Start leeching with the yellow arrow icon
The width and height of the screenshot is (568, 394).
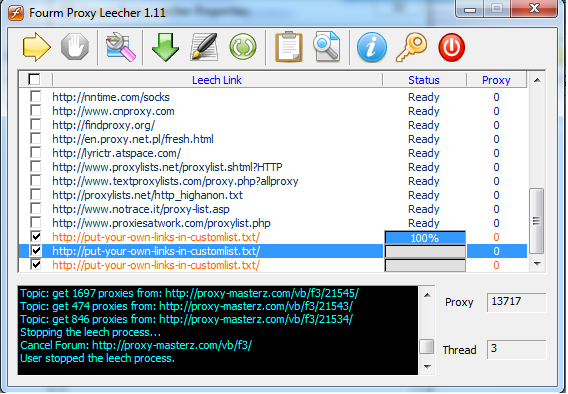click(x=36, y=47)
